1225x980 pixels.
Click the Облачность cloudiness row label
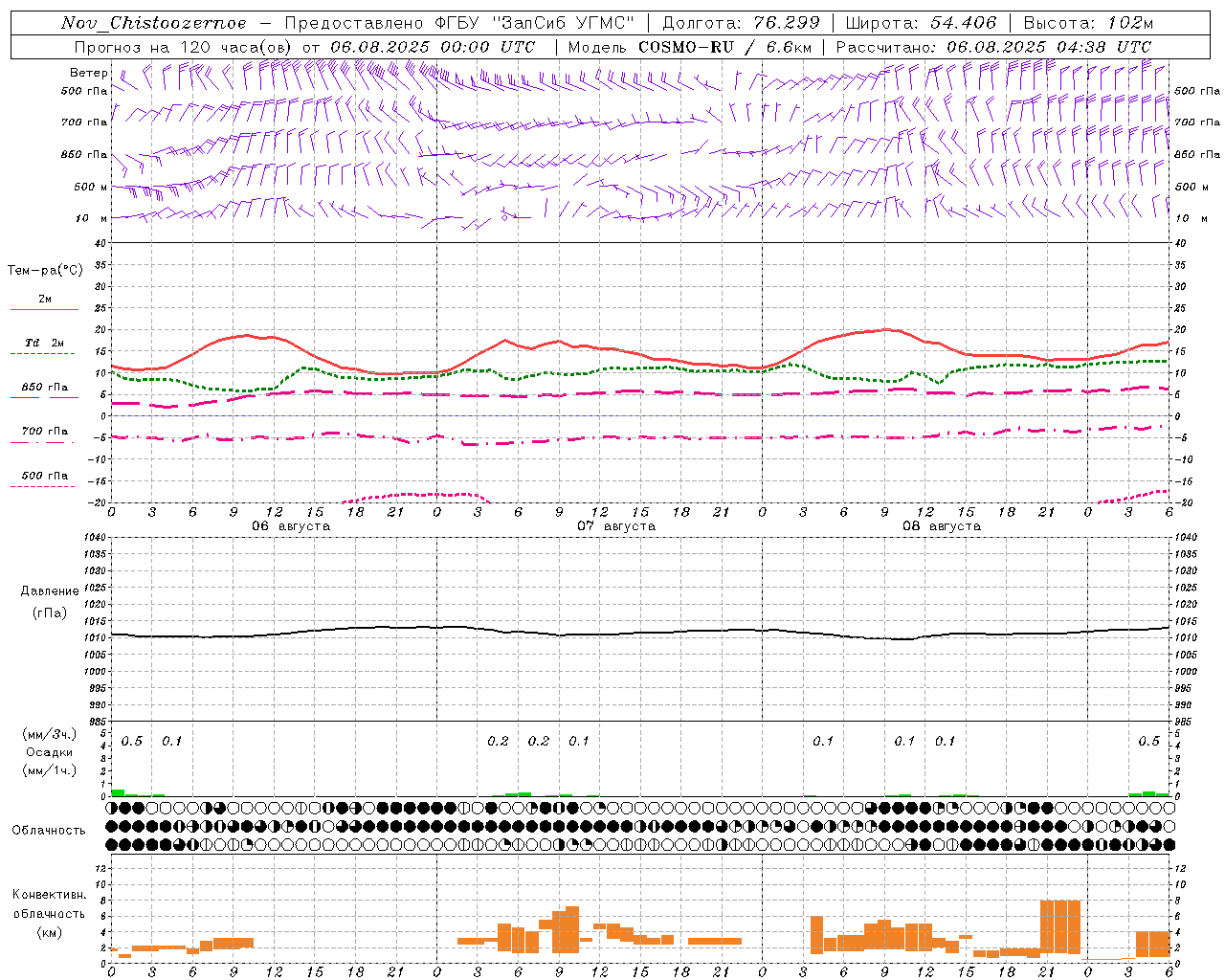pos(49,831)
